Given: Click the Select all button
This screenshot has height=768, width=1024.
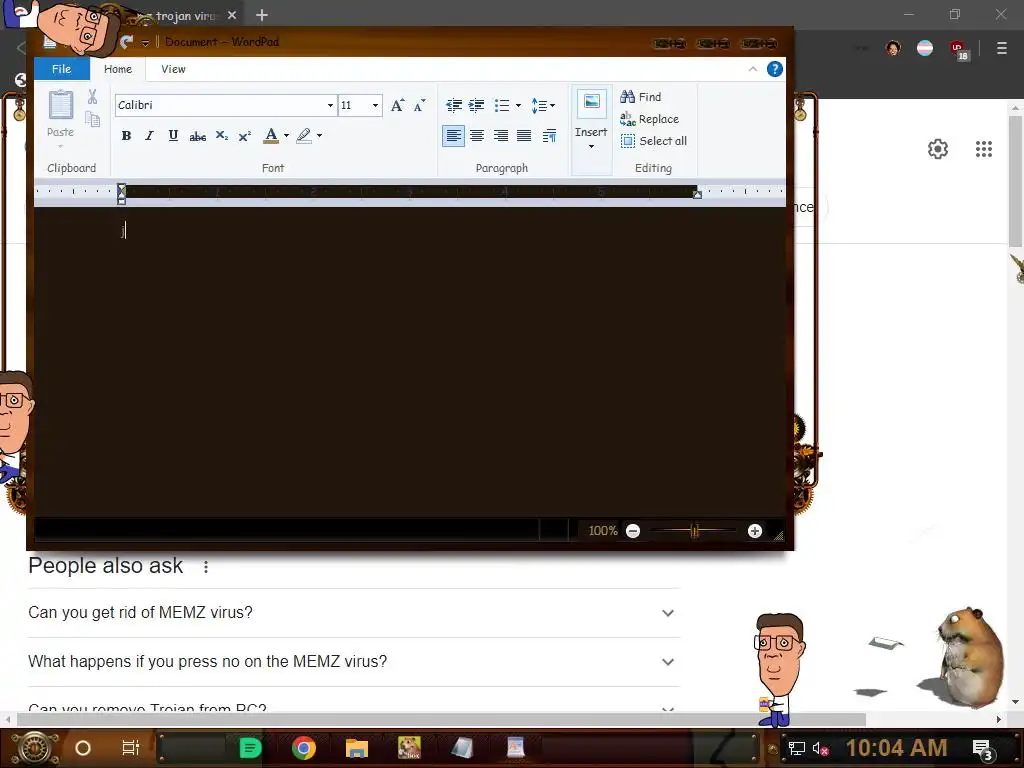Looking at the screenshot, I should tap(654, 141).
